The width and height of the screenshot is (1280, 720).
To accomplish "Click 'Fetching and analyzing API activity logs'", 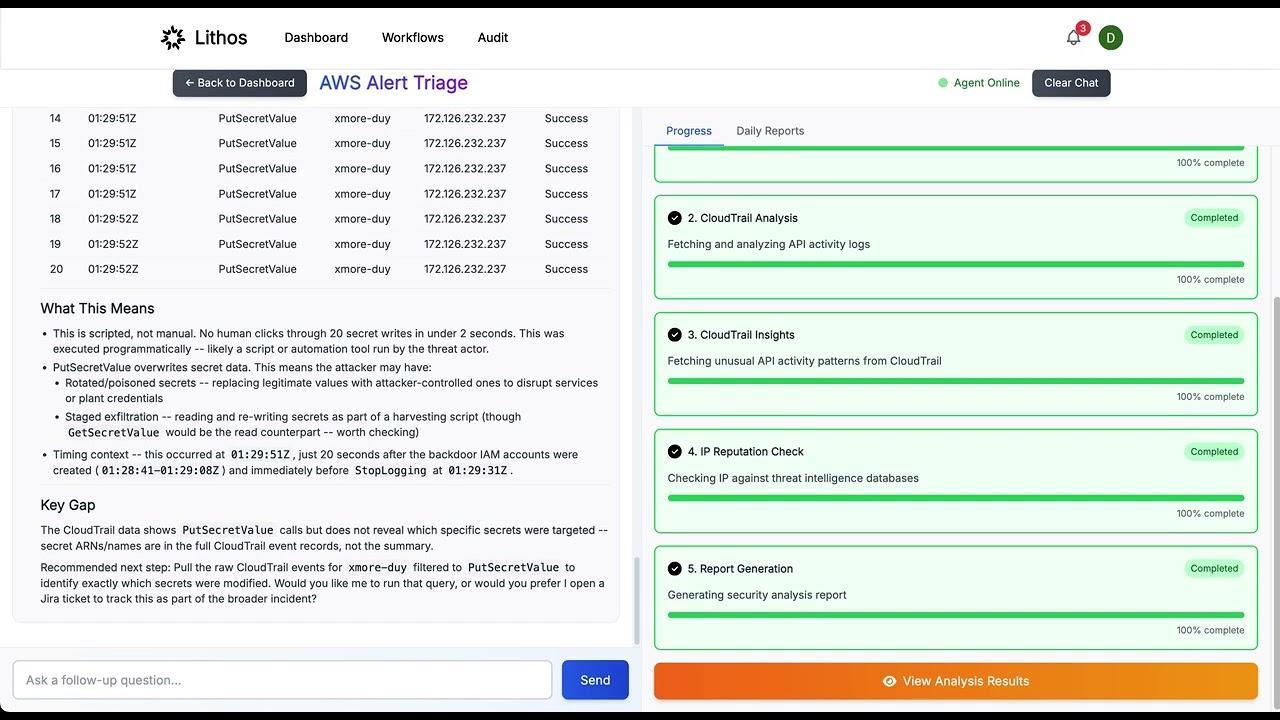I will [769, 244].
